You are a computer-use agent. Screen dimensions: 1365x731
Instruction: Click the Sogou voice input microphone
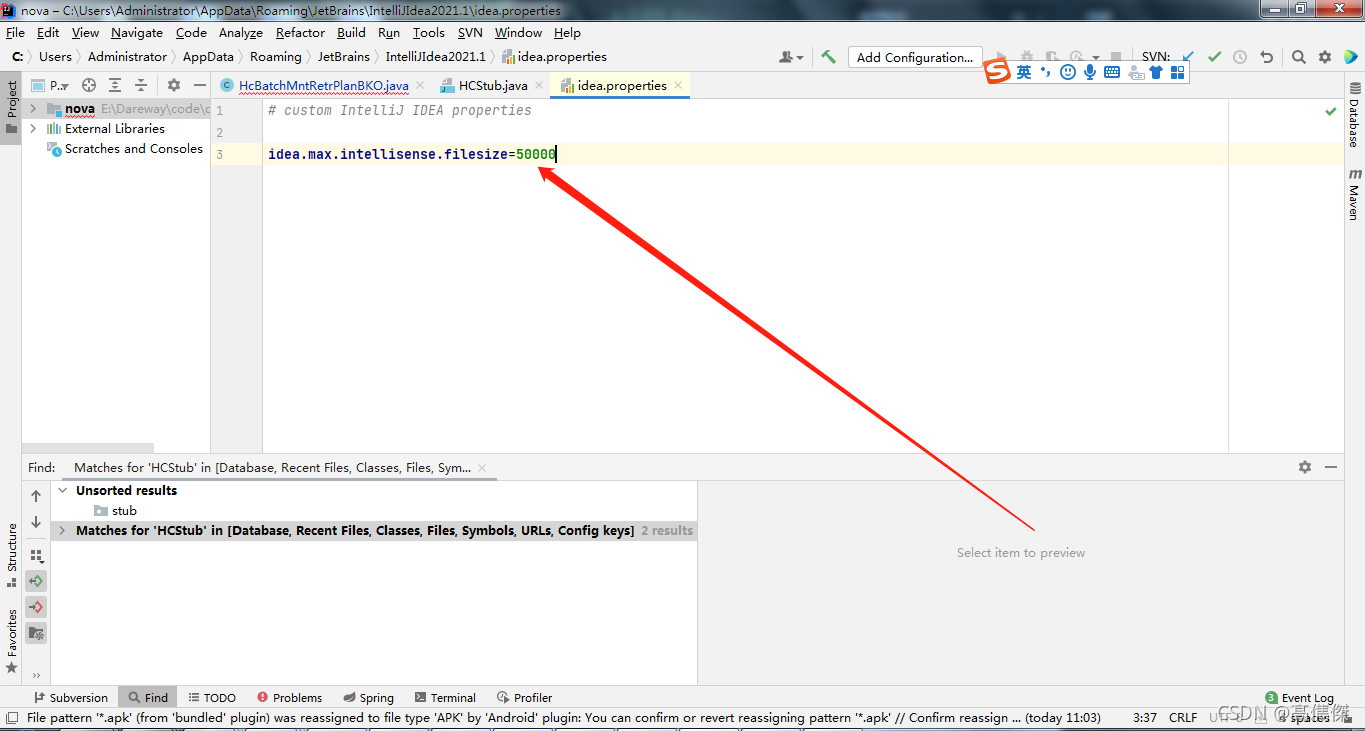(1090, 72)
